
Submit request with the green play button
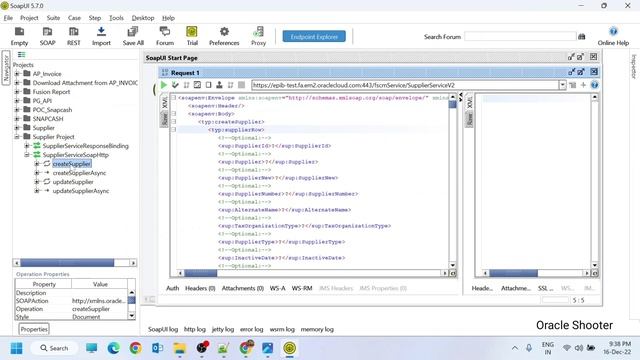tap(164, 85)
